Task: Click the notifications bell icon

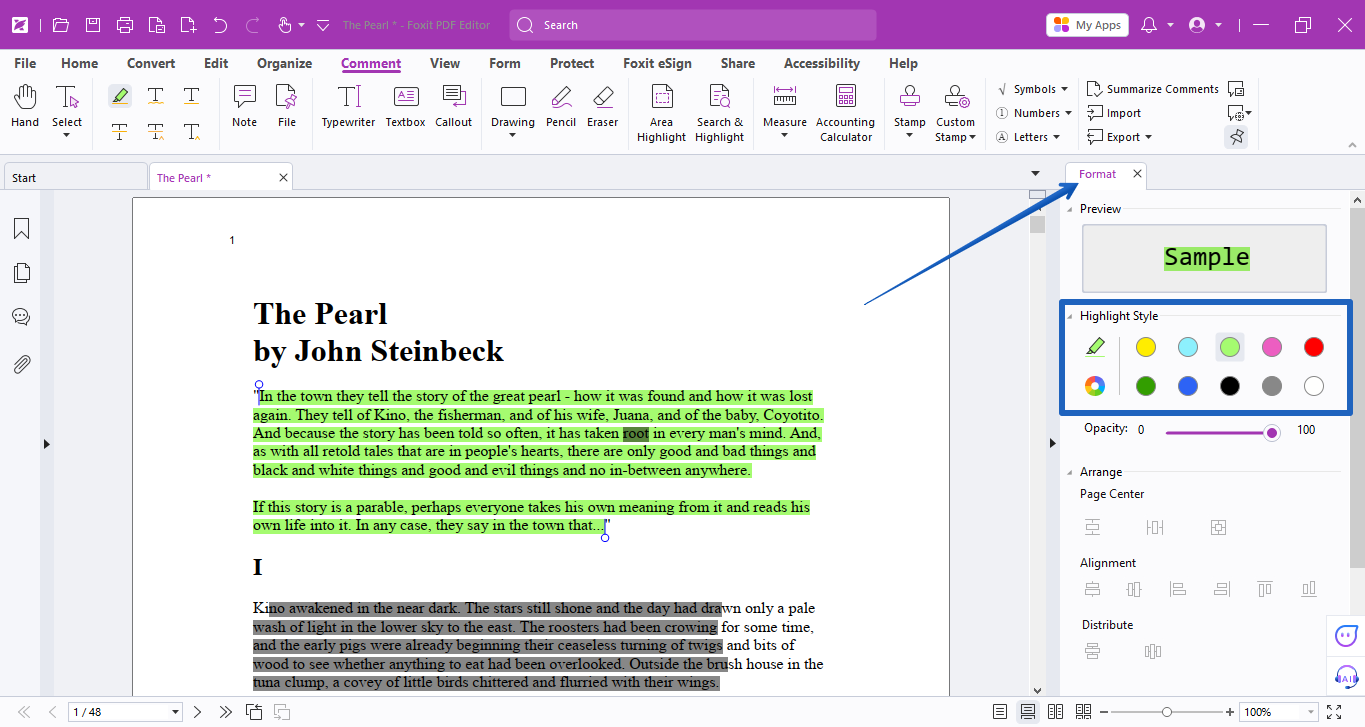Action: click(1149, 25)
